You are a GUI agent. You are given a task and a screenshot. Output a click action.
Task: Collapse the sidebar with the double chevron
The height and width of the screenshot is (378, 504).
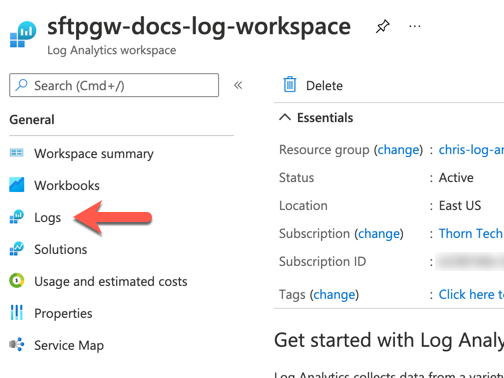pyautogui.click(x=238, y=85)
